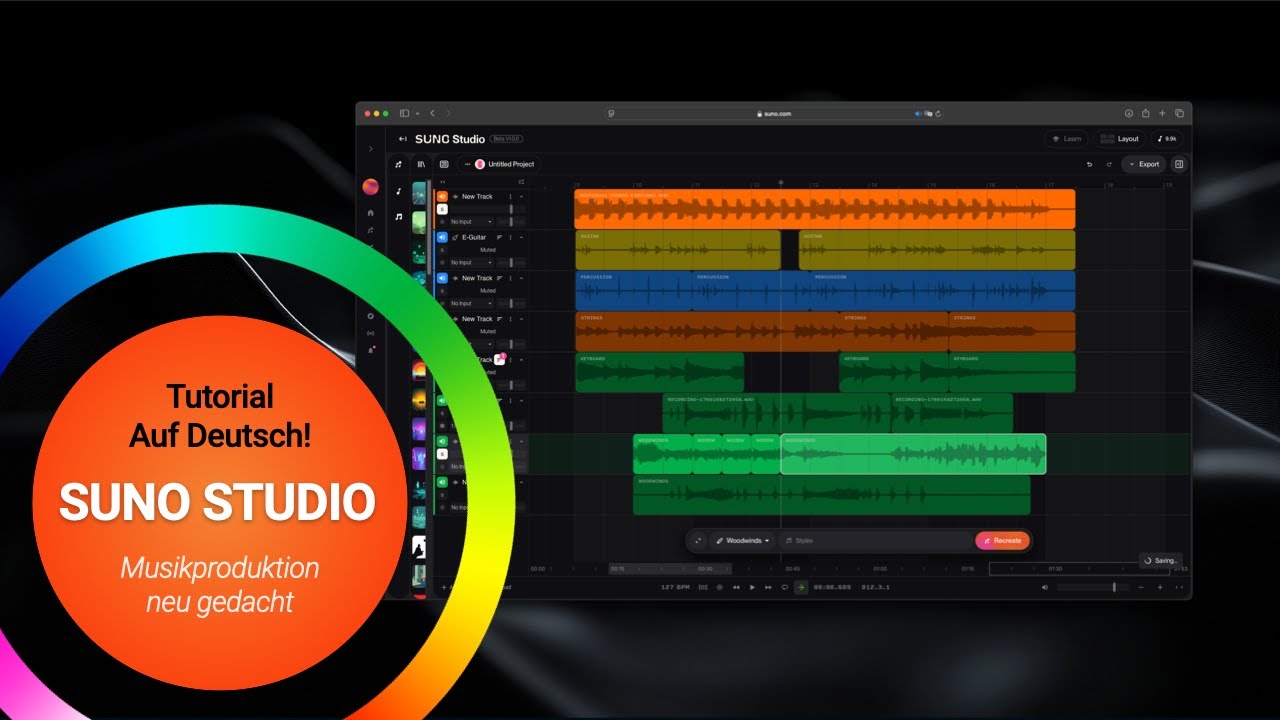Screen dimensions: 1280x720
Task: Click the master volume speaker icon
Action: click(1045, 587)
